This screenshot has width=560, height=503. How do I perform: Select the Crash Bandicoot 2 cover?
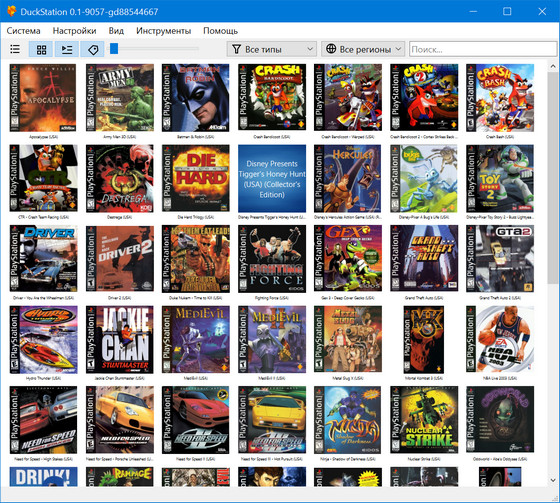(x=424, y=98)
